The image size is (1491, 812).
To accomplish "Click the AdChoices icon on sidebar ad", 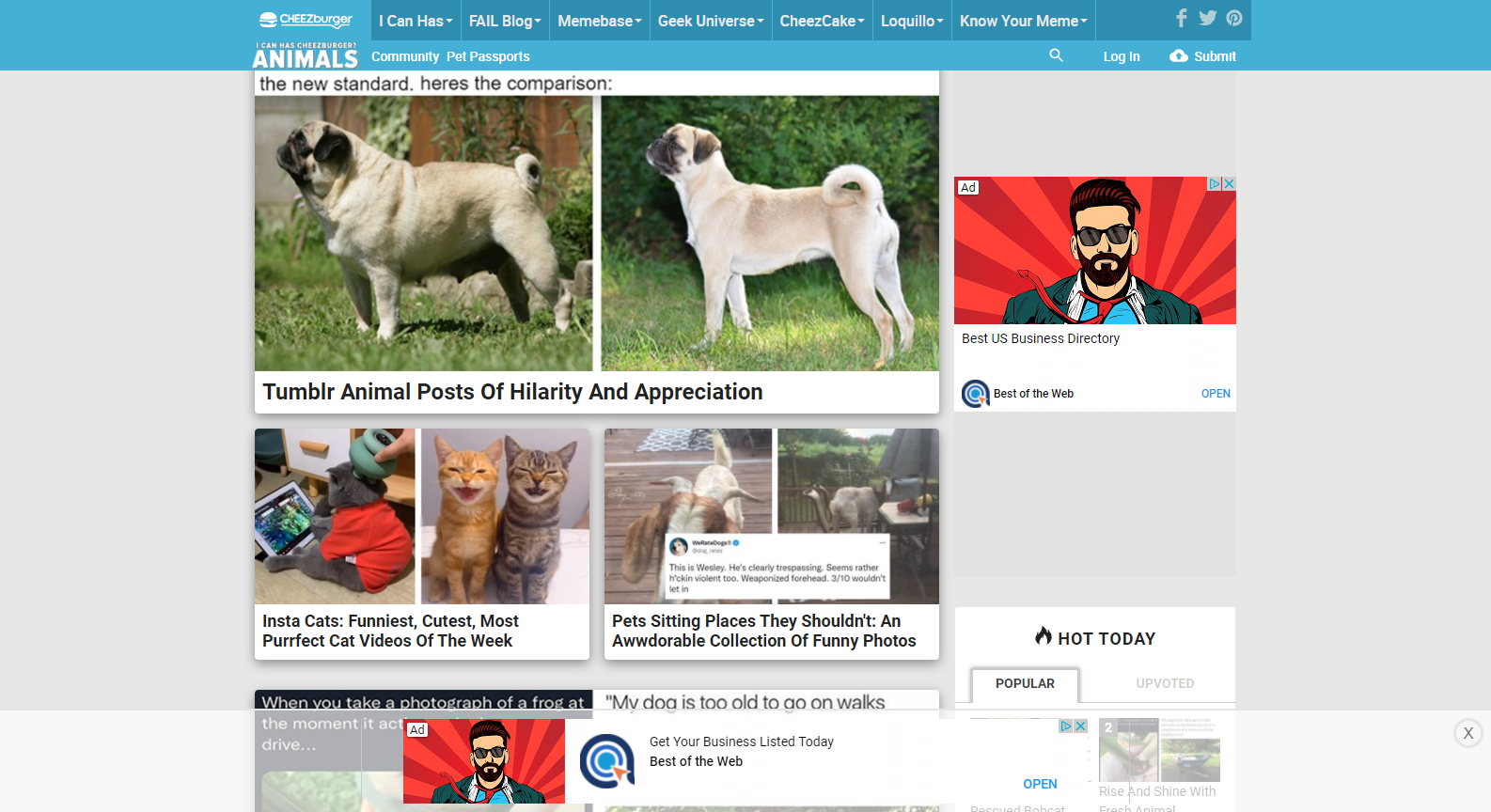I will [x=1215, y=184].
